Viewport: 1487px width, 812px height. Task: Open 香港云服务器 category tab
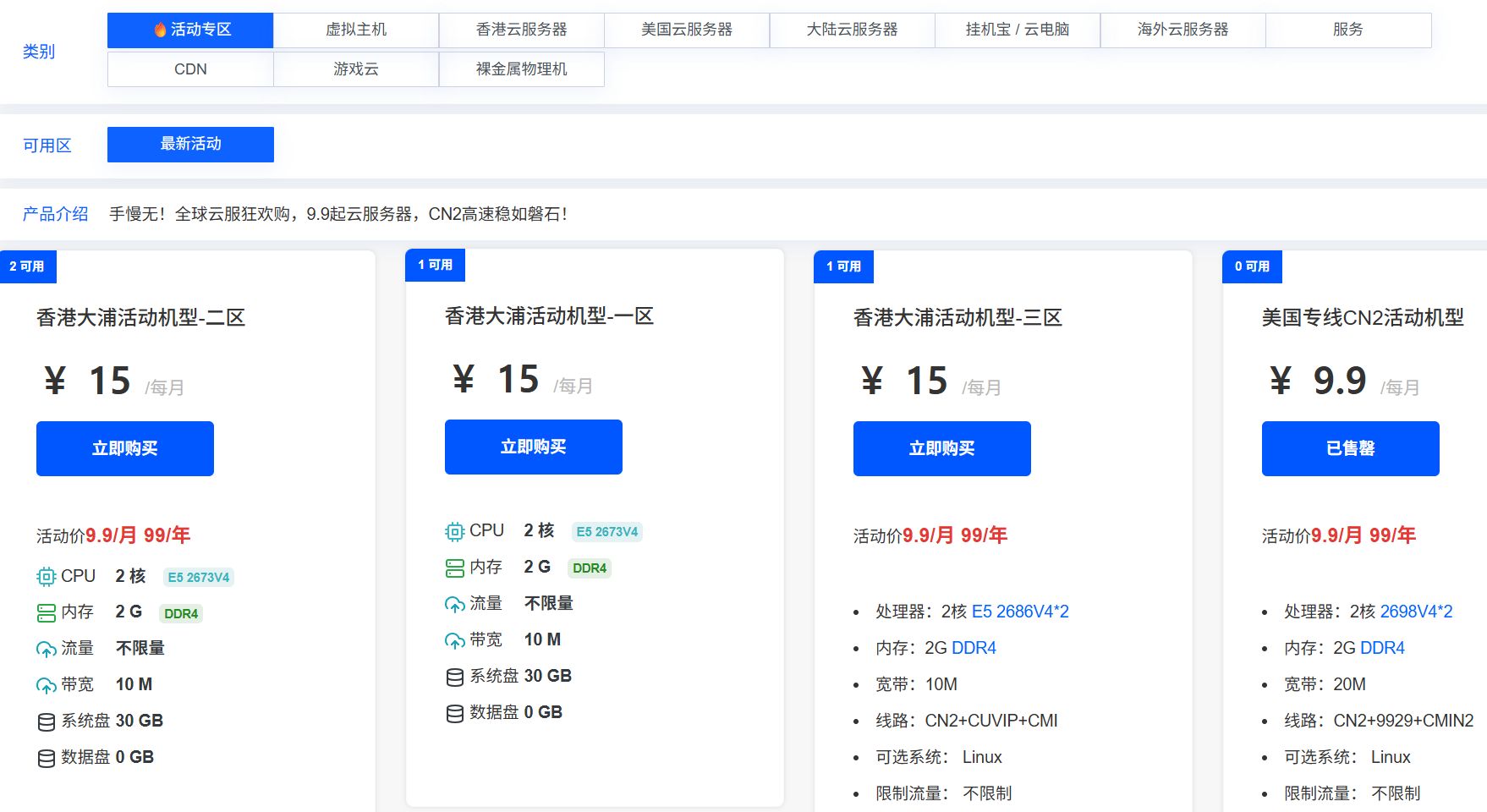[521, 30]
